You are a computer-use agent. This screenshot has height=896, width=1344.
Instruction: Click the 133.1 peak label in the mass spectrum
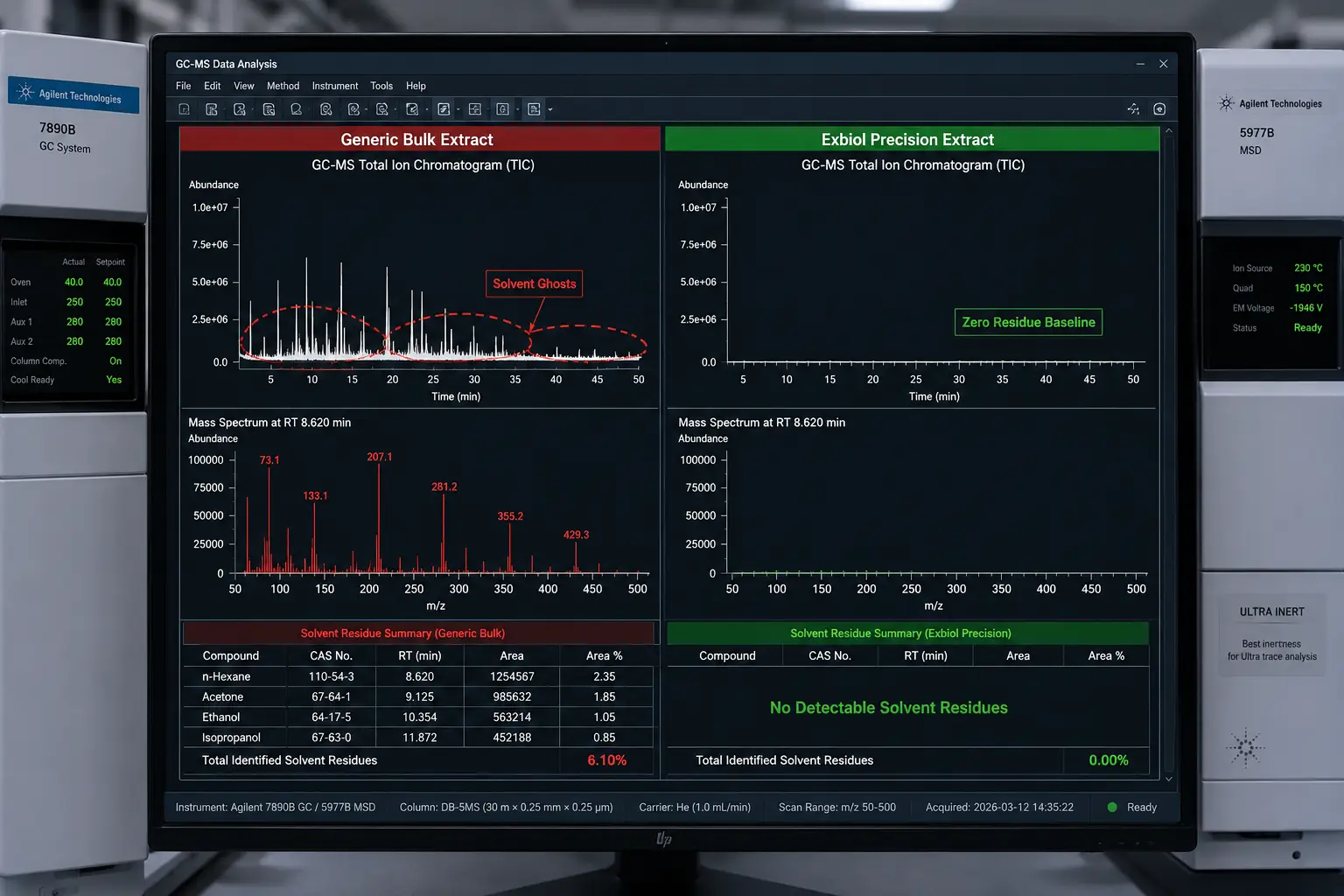point(315,496)
